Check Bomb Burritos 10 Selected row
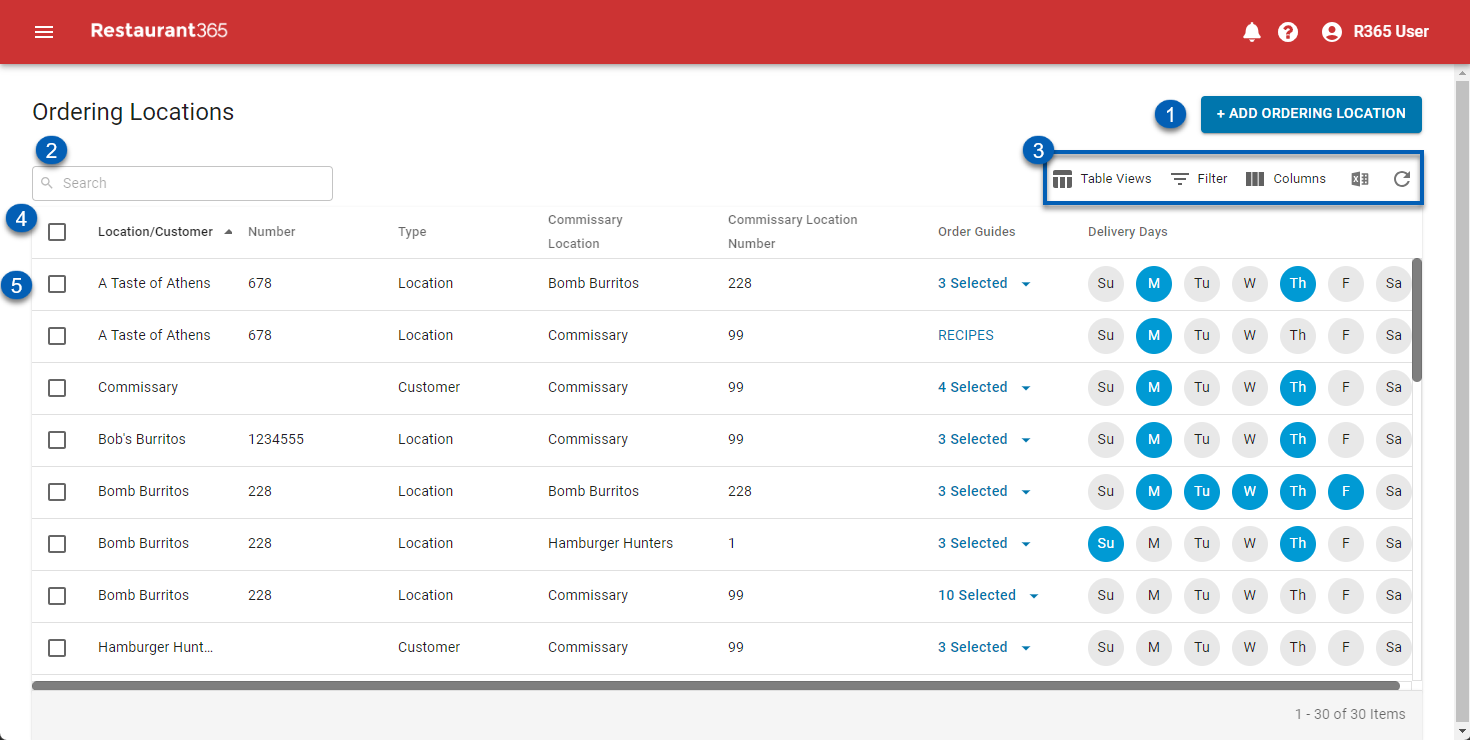The image size is (1470, 740). [x=57, y=596]
